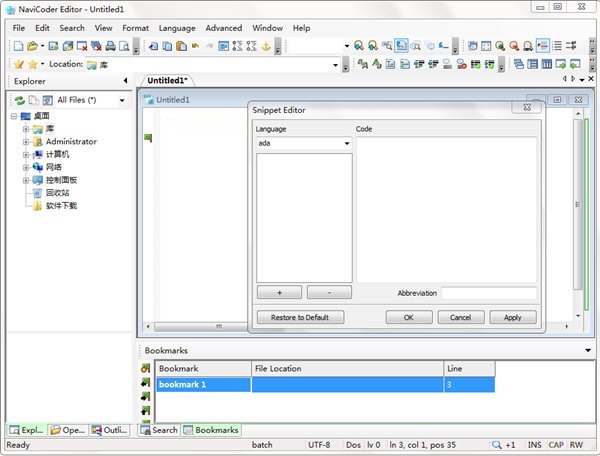This screenshot has width=600, height=456.
Task: Click the Cascade windows icon
Action: pos(518,64)
